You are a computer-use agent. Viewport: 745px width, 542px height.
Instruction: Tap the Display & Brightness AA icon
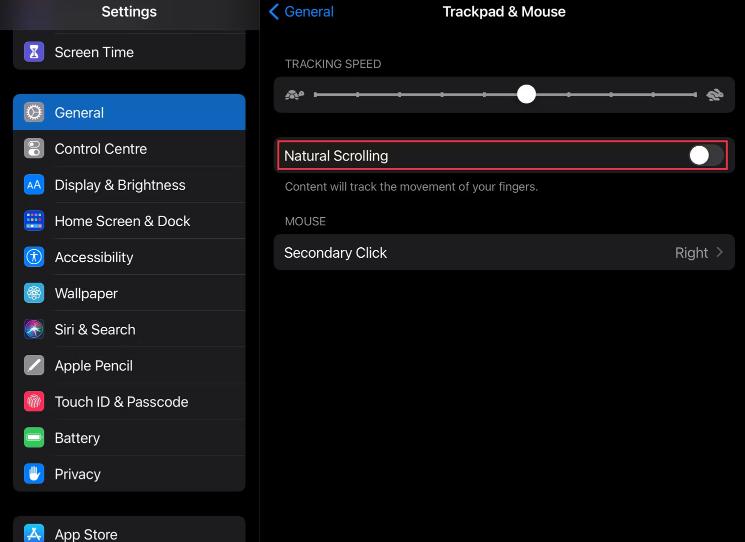34,185
